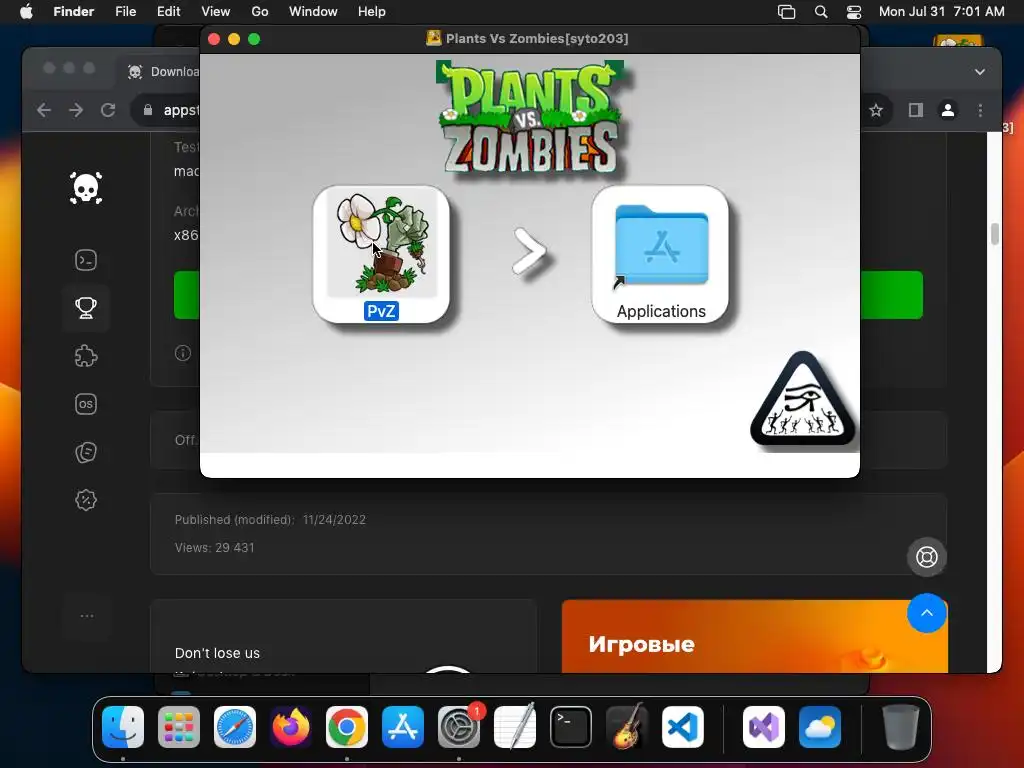Go back in the Chrome window
The image size is (1024, 768).
pos(44,110)
